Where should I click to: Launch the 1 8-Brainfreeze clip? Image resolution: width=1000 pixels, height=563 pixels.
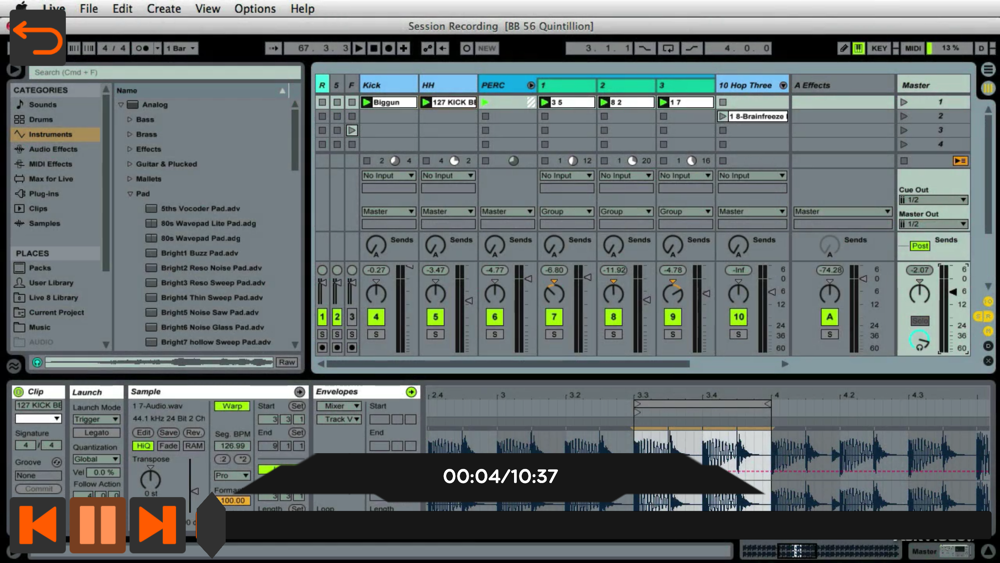723,116
